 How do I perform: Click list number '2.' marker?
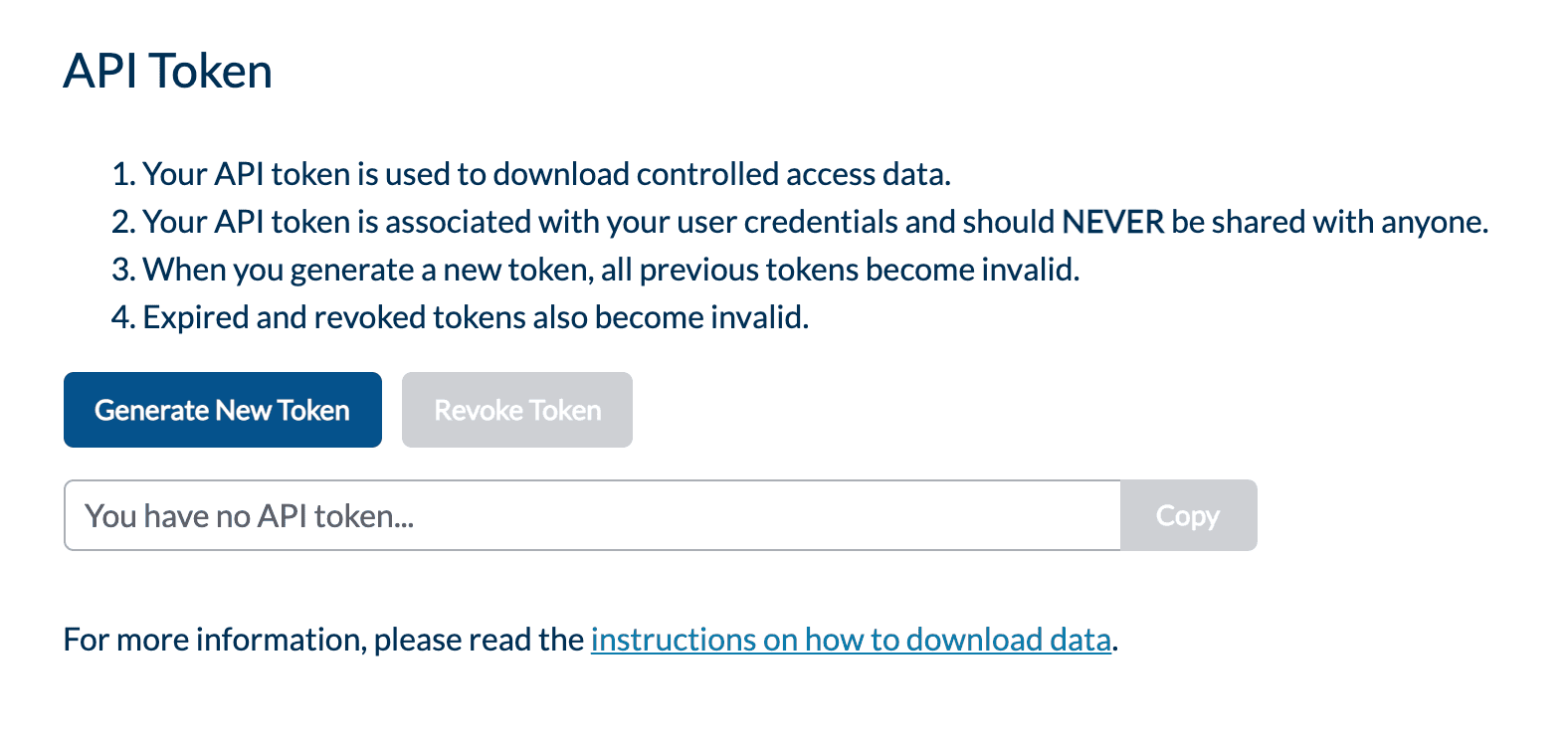[x=123, y=222]
